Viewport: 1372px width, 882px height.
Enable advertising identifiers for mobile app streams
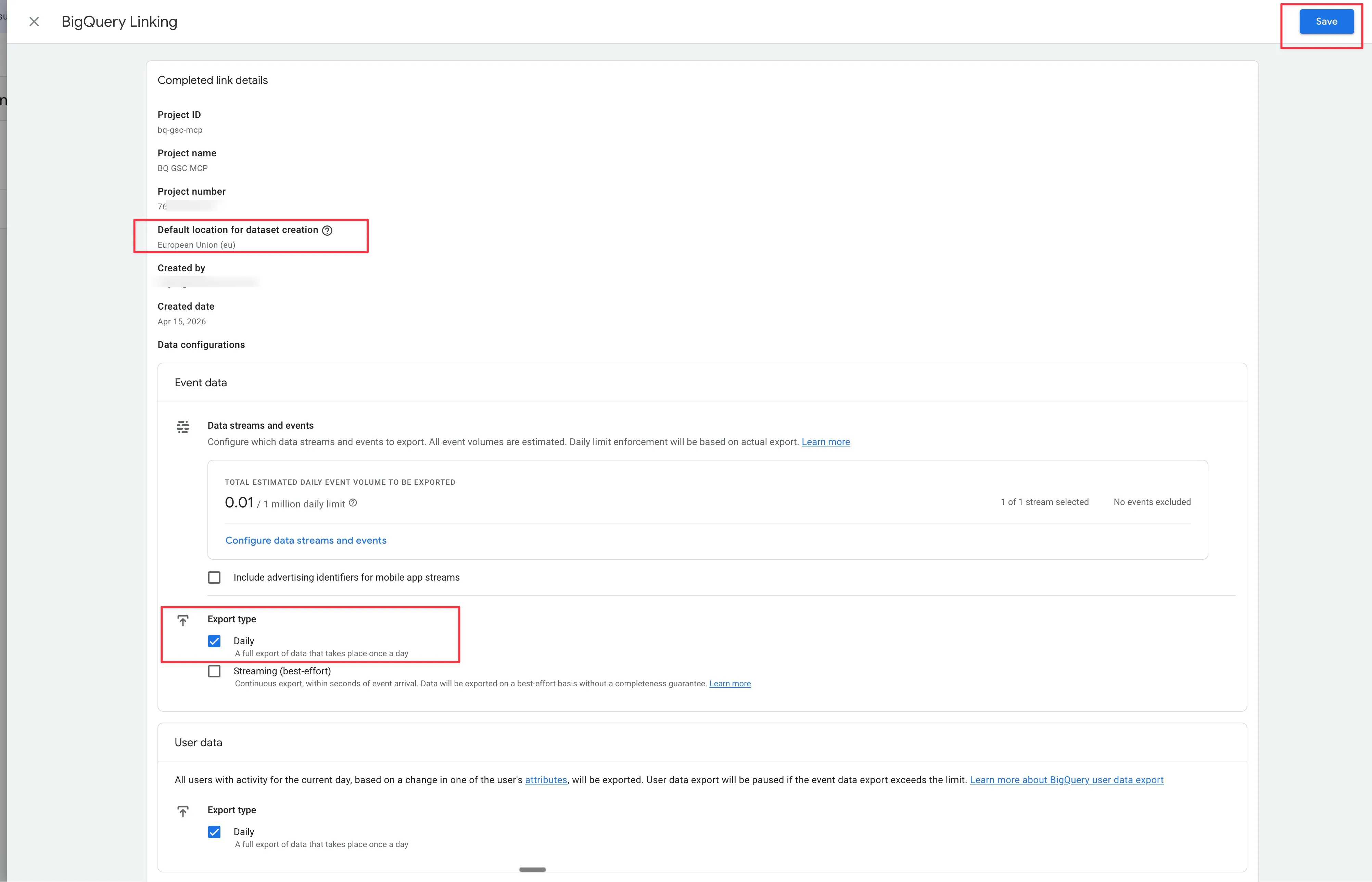(214, 577)
